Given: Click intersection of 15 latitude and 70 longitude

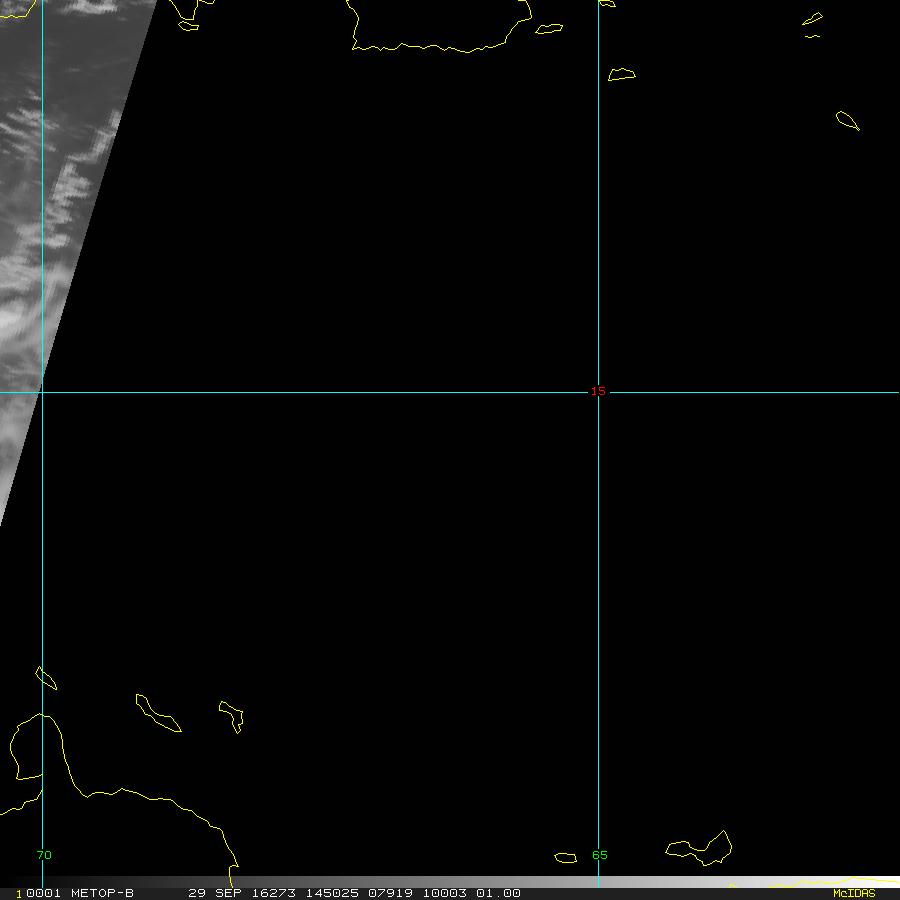Looking at the screenshot, I should (42, 392).
